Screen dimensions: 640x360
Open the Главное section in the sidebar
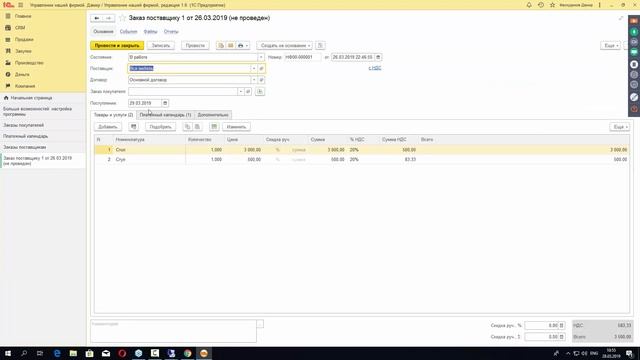click(x=23, y=16)
